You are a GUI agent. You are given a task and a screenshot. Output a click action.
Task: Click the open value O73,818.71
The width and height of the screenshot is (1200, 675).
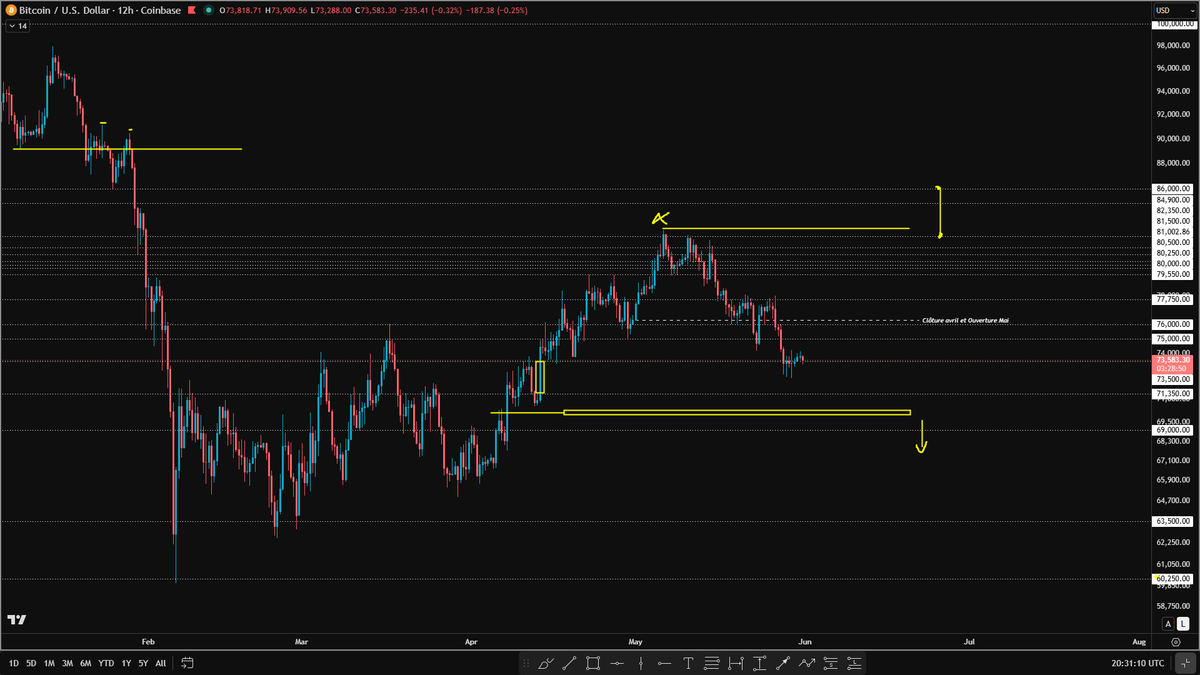tap(242, 10)
